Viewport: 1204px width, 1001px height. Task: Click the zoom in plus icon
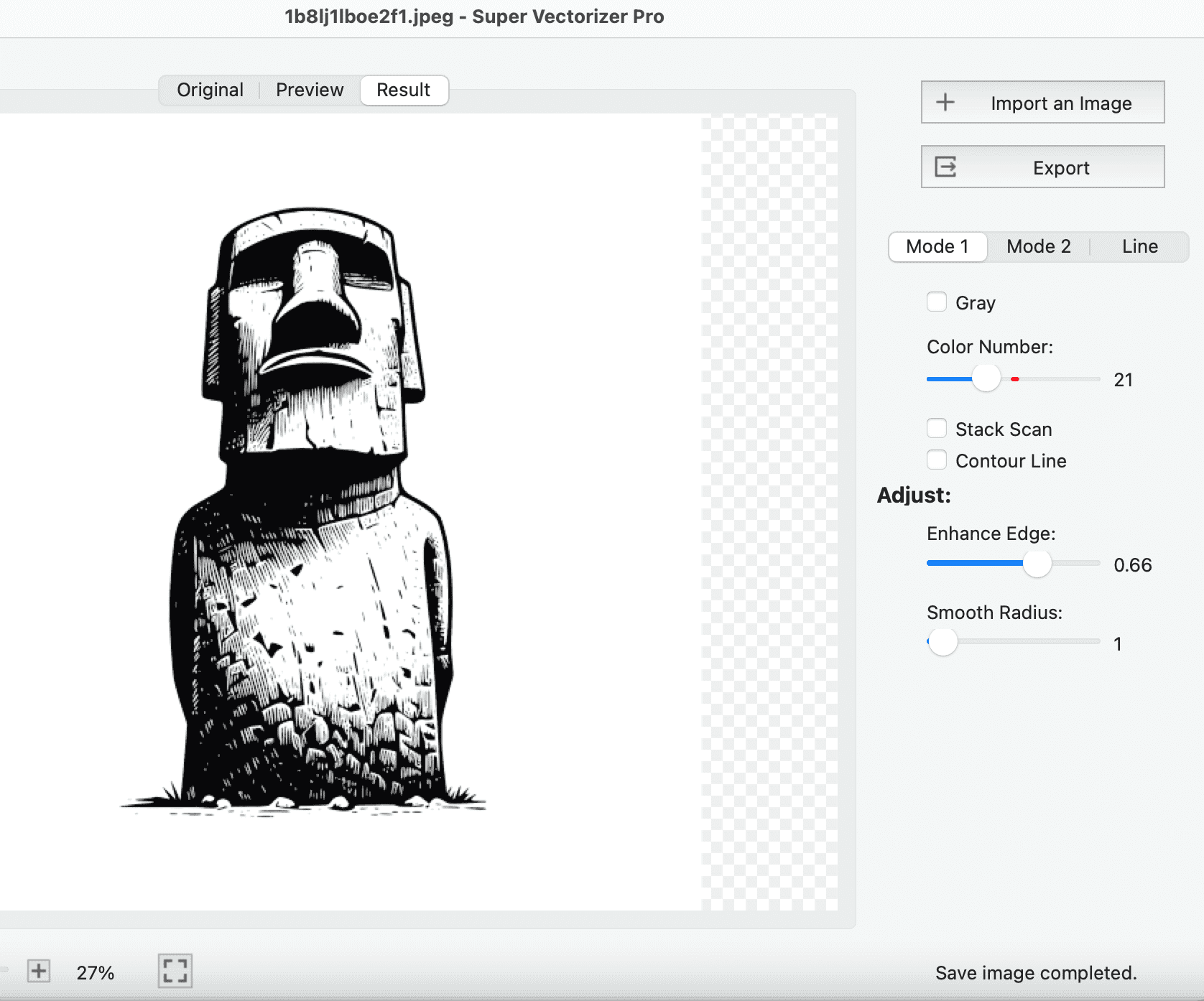coord(39,971)
